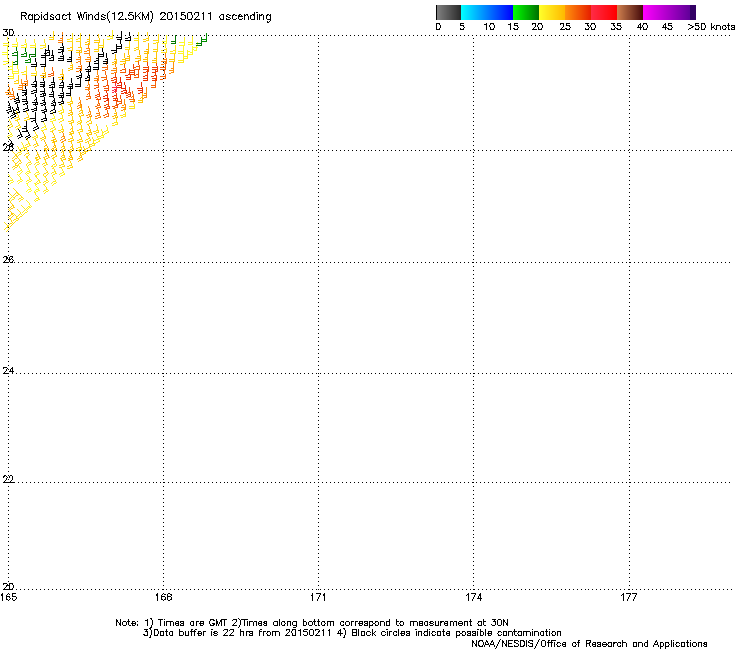The height and width of the screenshot is (650, 740).
Task: Click longitude axis label 171
Action: (318, 598)
